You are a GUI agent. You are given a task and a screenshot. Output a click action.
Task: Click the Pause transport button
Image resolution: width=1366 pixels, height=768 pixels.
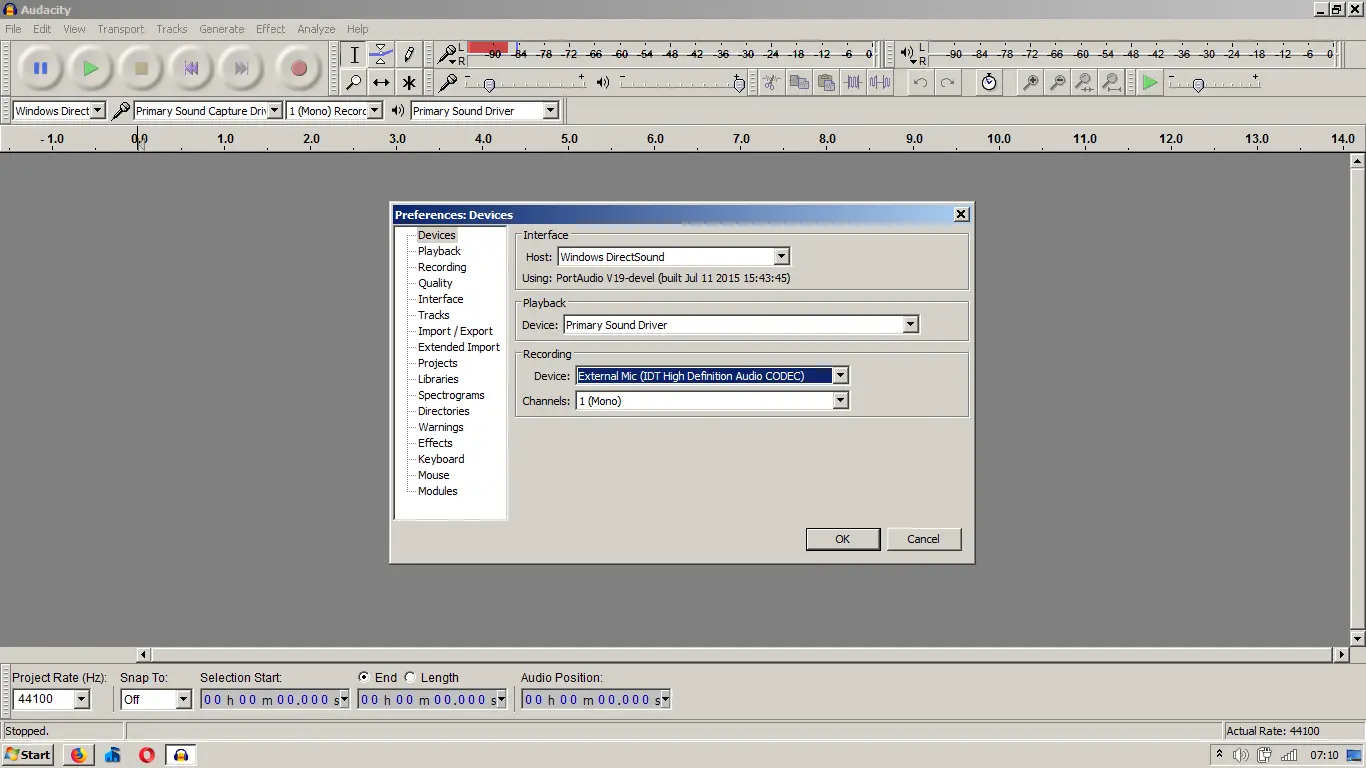click(40, 69)
